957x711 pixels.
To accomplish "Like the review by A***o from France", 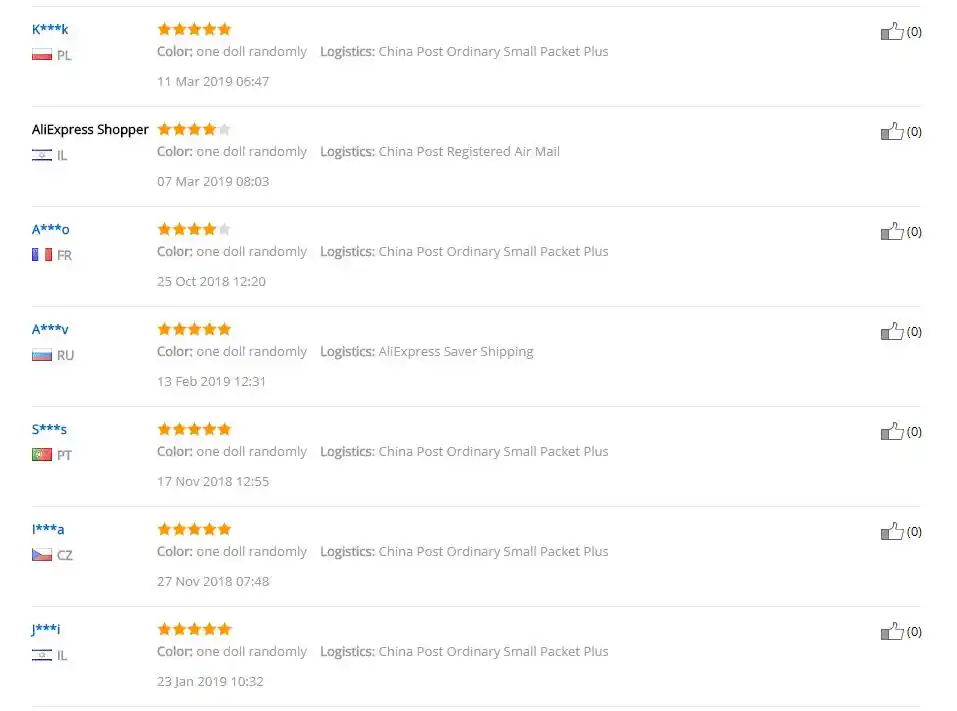I will (x=892, y=232).
